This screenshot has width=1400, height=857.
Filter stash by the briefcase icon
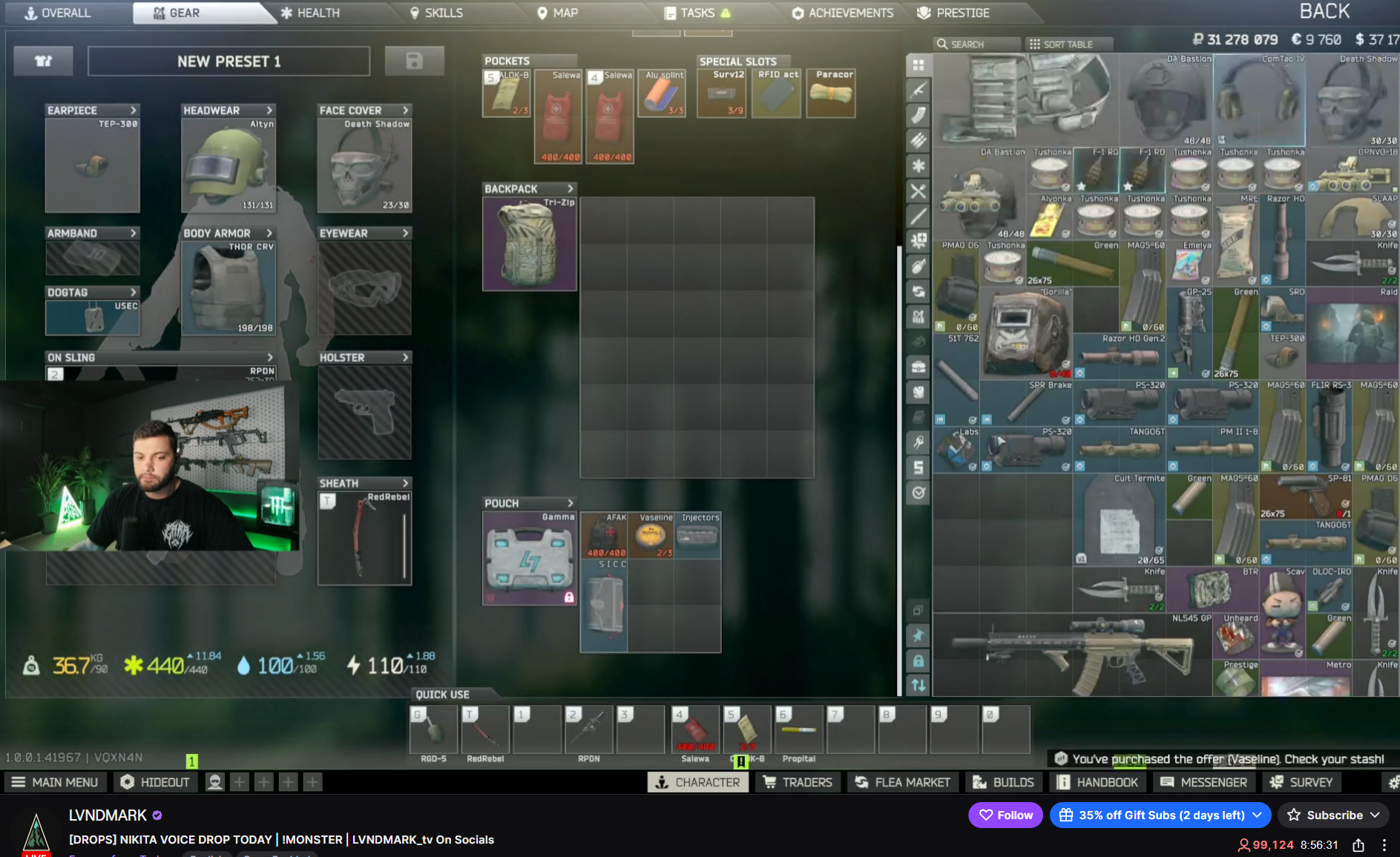pos(918,367)
